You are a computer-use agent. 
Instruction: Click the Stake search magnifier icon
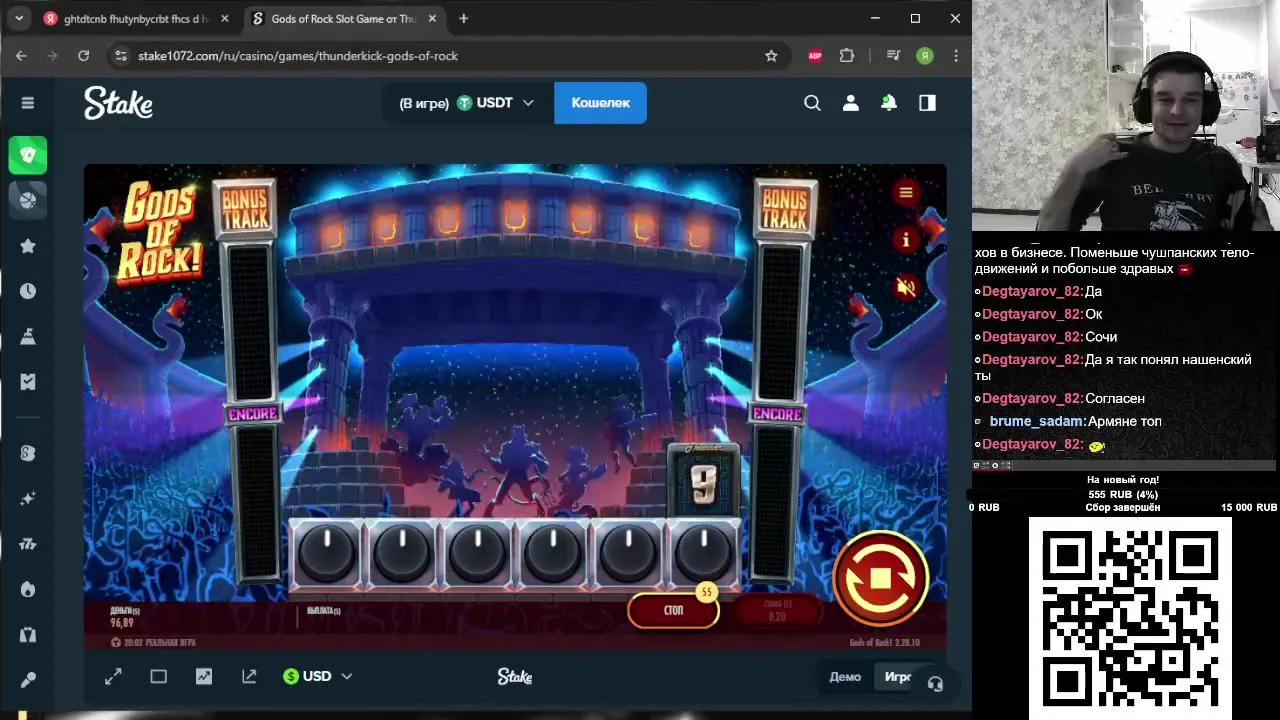click(812, 103)
